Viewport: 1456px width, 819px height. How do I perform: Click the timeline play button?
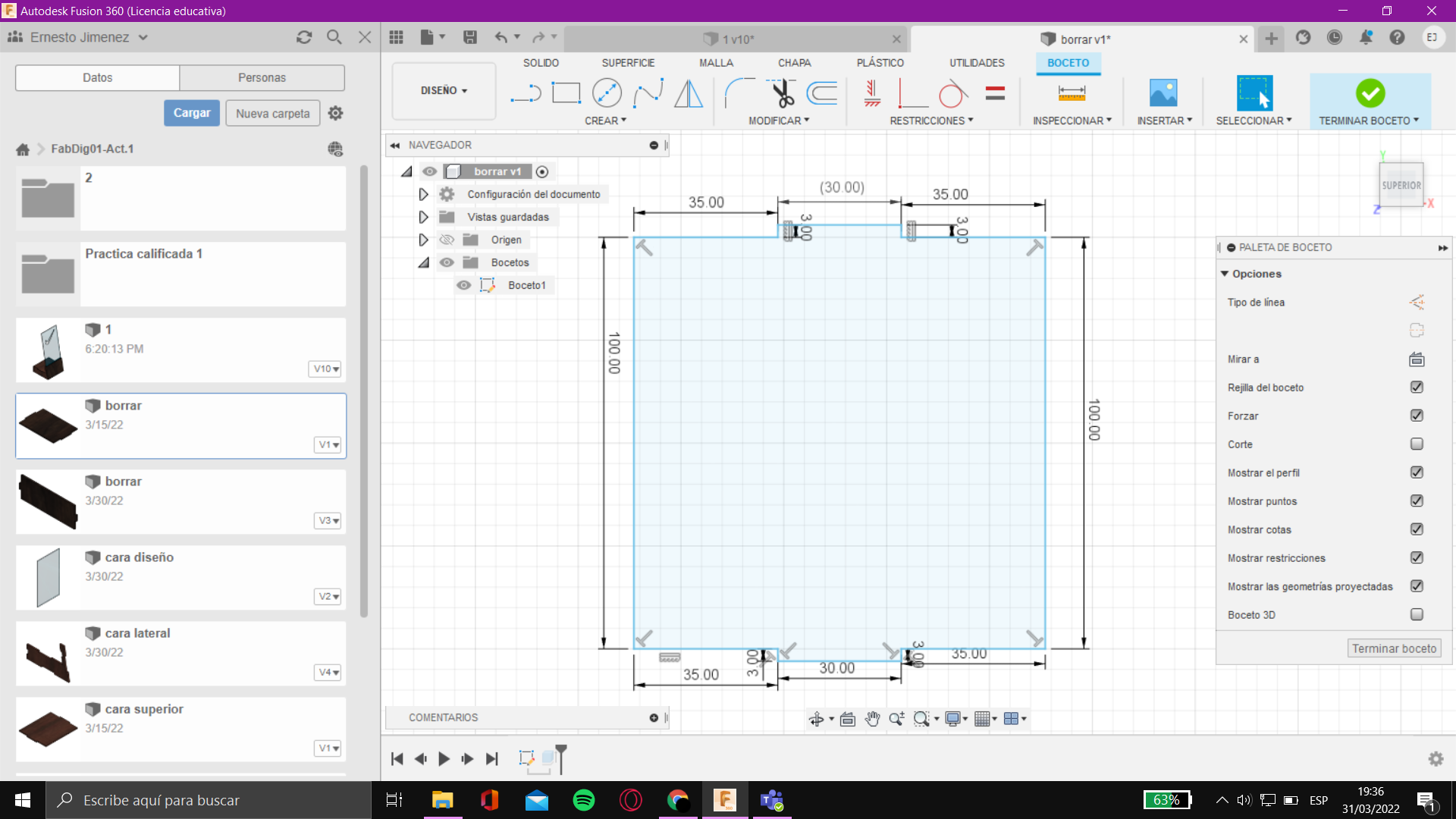point(444,758)
